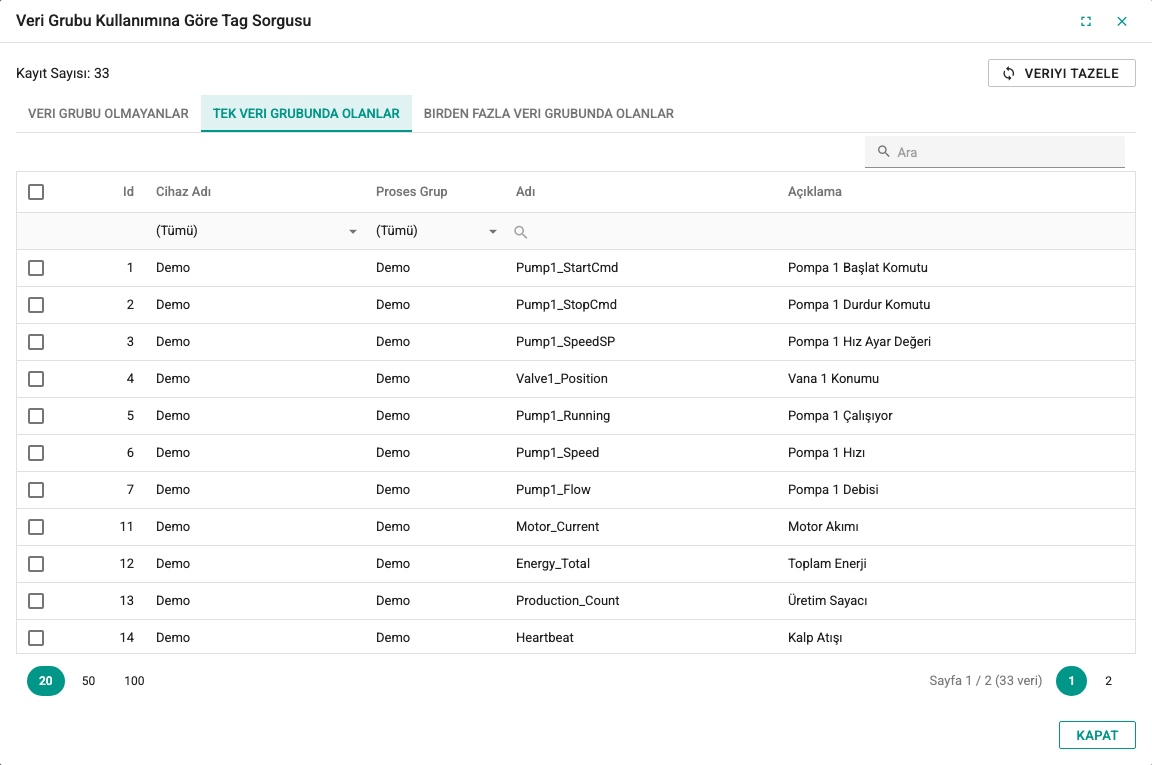Sort by the Cihaz Adı column header
The height and width of the screenshot is (765, 1152).
183,192
